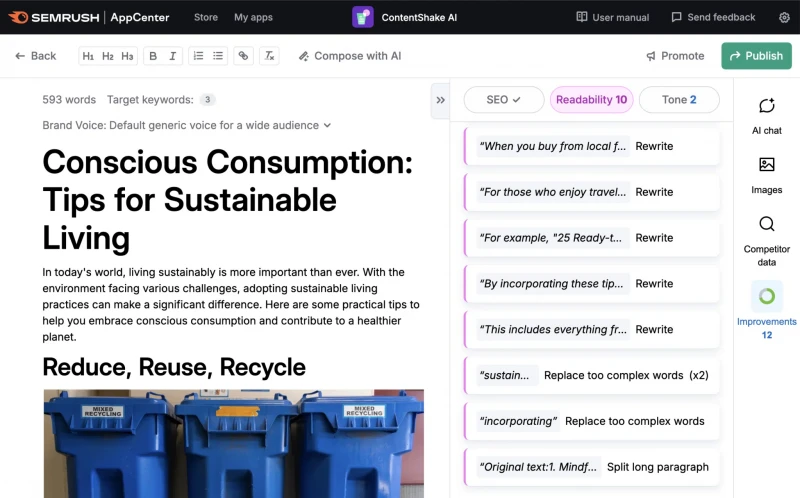Screen dimensions: 800x498
Task: Click the "593 words" counter
Action: (69, 100)
